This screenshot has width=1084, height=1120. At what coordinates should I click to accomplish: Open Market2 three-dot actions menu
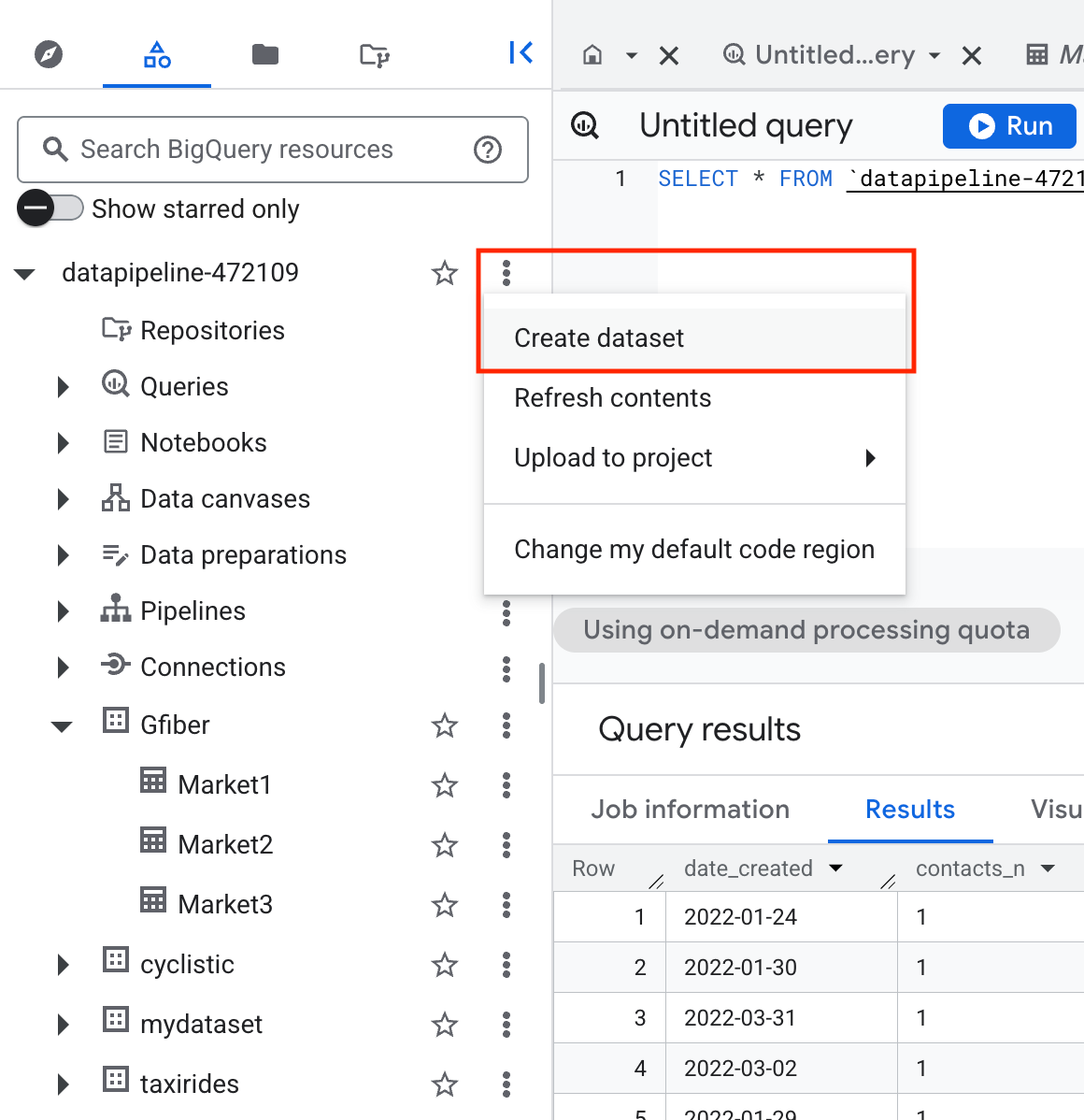click(506, 846)
